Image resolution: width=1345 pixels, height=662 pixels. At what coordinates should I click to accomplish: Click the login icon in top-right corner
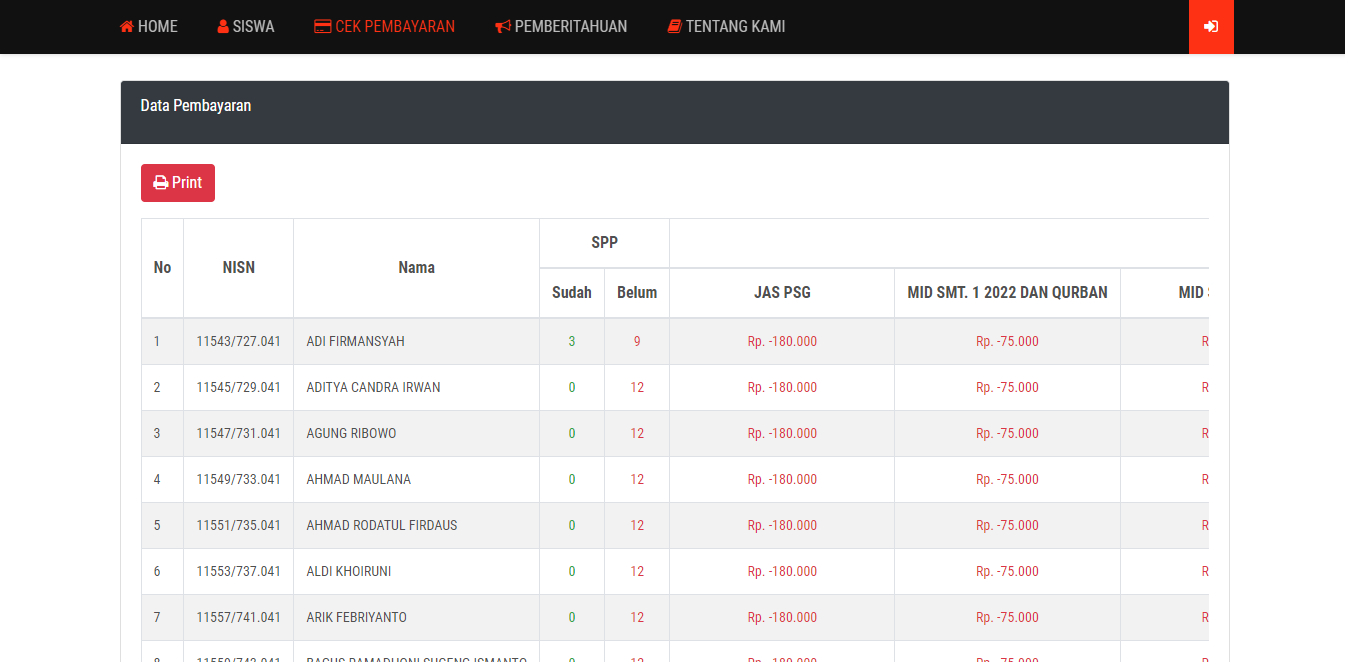(1210, 27)
